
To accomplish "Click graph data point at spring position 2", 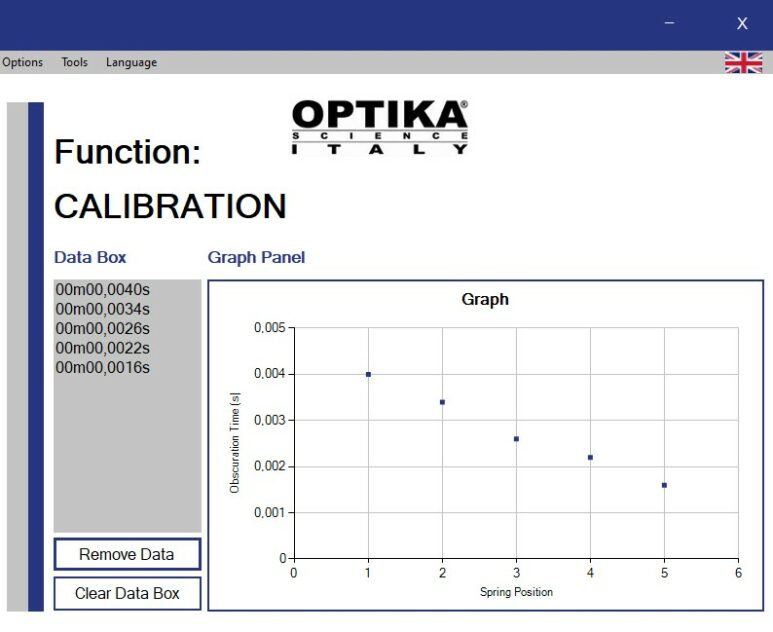I will [x=442, y=402].
